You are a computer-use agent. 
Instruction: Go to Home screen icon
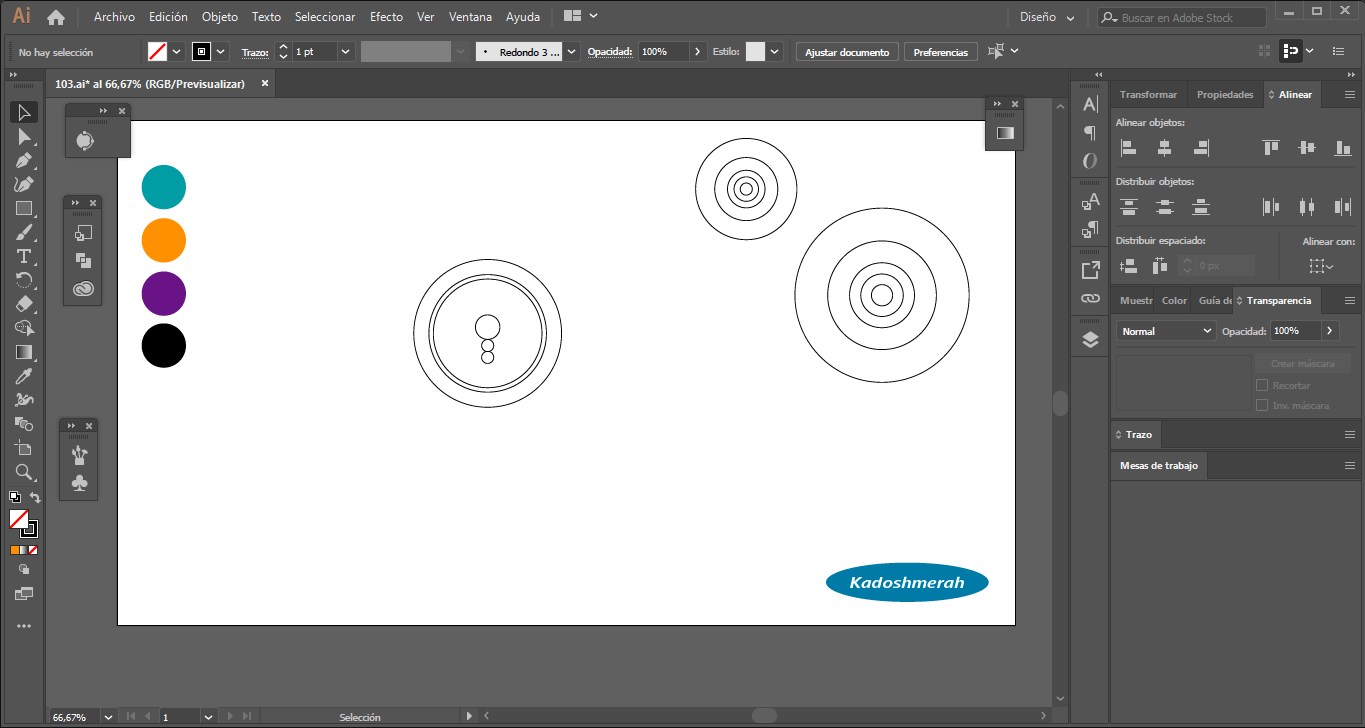pos(56,17)
